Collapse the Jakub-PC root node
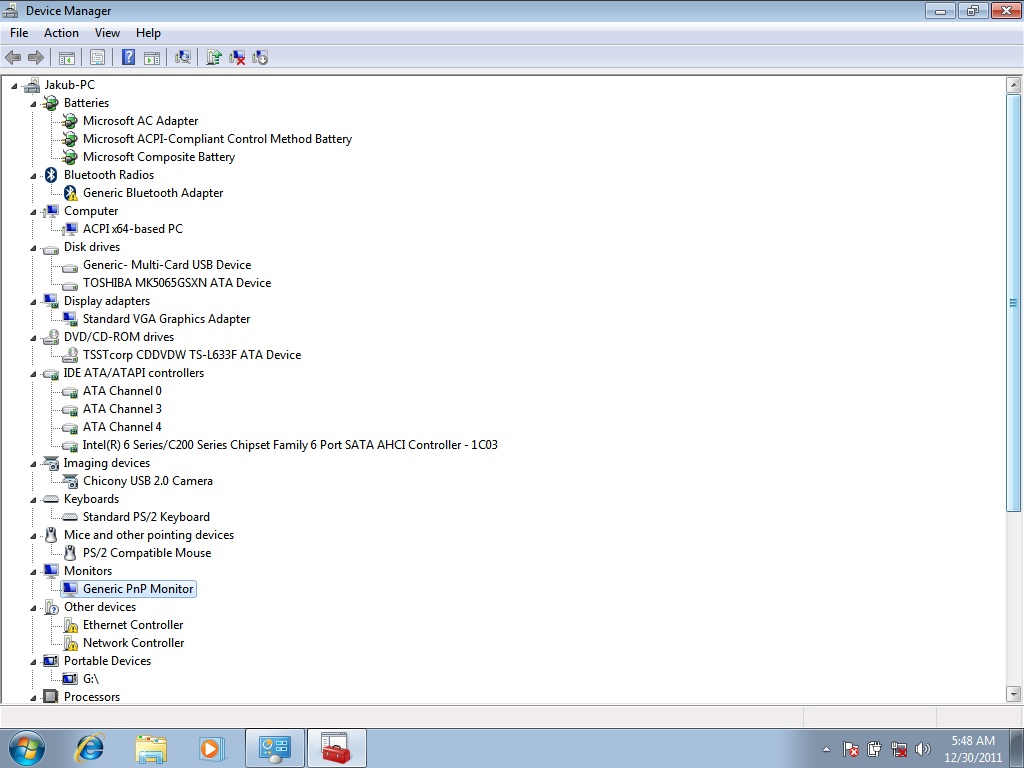 click(x=14, y=86)
